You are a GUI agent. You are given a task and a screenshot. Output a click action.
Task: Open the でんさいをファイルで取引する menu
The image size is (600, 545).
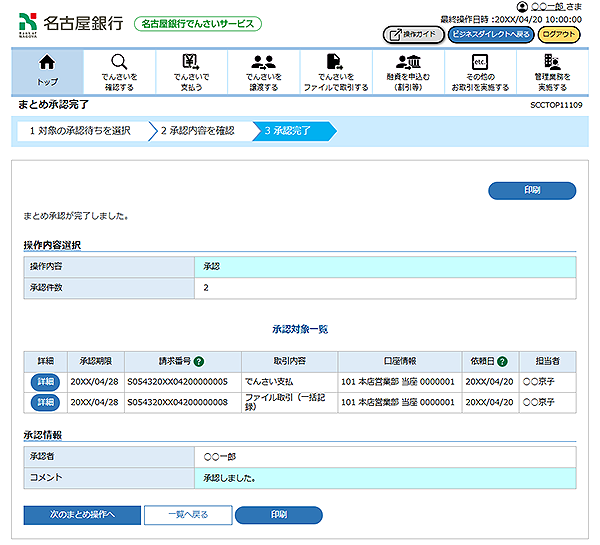coord(335,71)
